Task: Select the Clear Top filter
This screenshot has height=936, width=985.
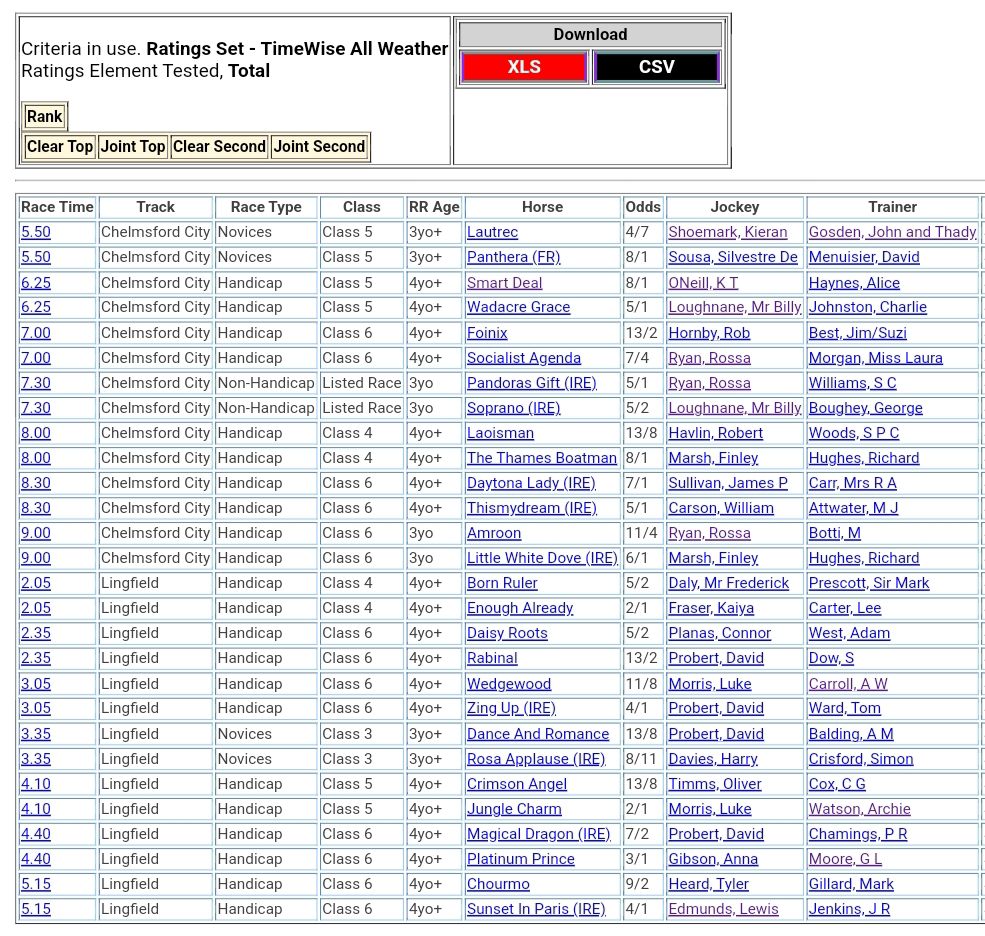Action: (60, 147)
